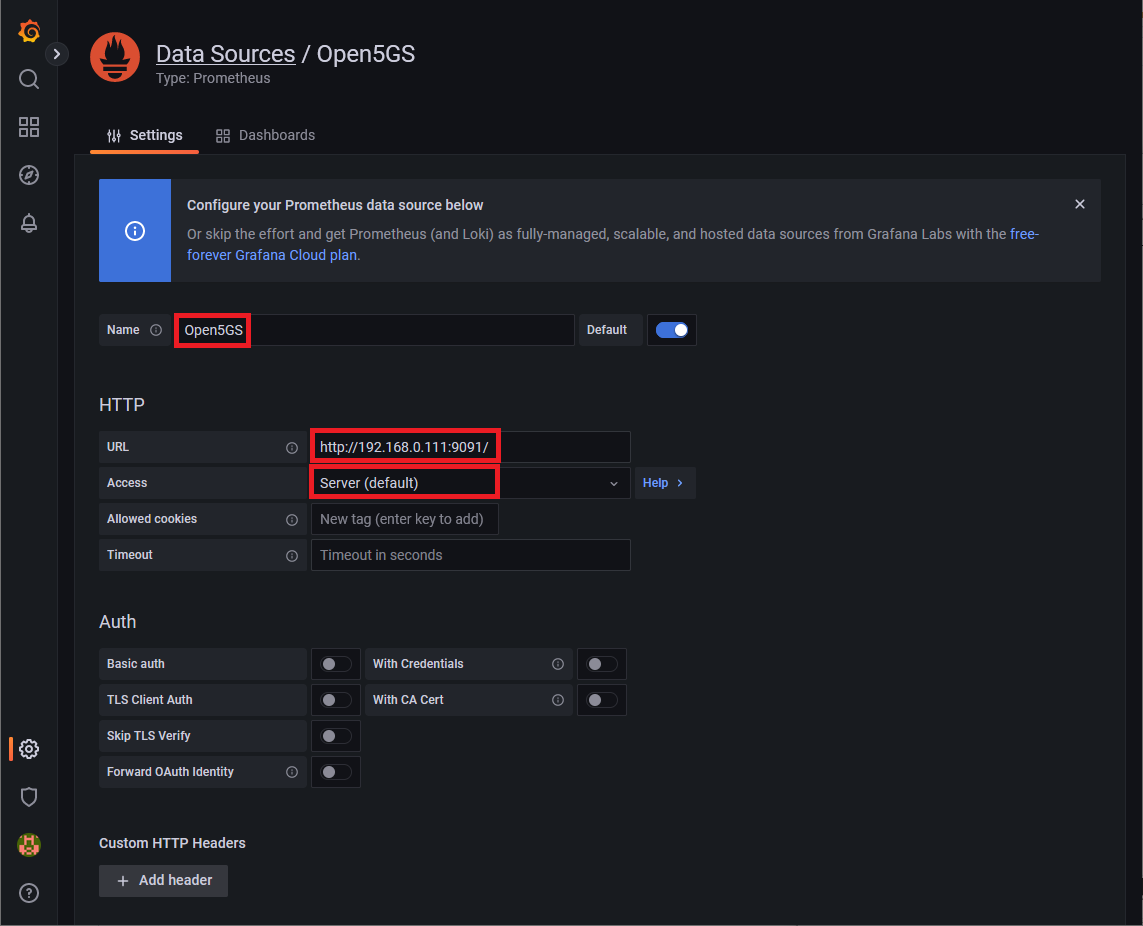The height and width of the screenshot is (926, 1143).
Task: Expand the Access Help section
Action: 665,483
